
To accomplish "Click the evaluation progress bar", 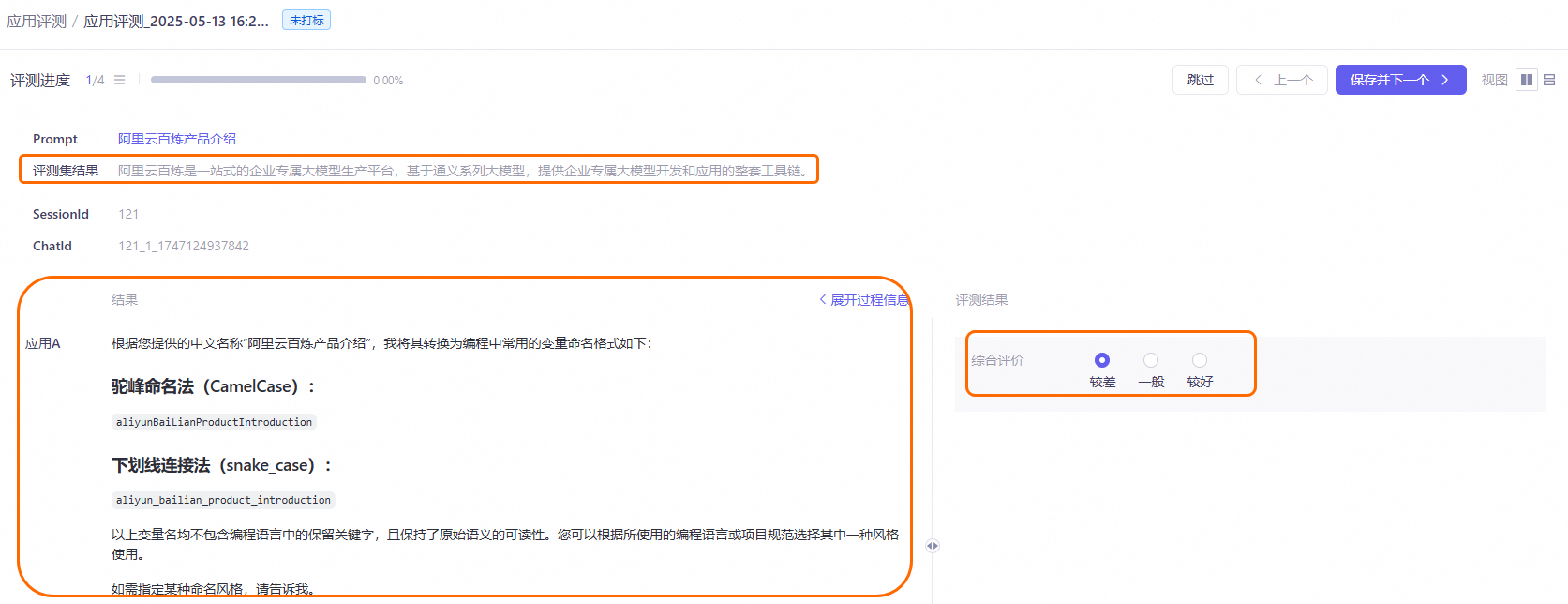I will click(x=259, y=80).
